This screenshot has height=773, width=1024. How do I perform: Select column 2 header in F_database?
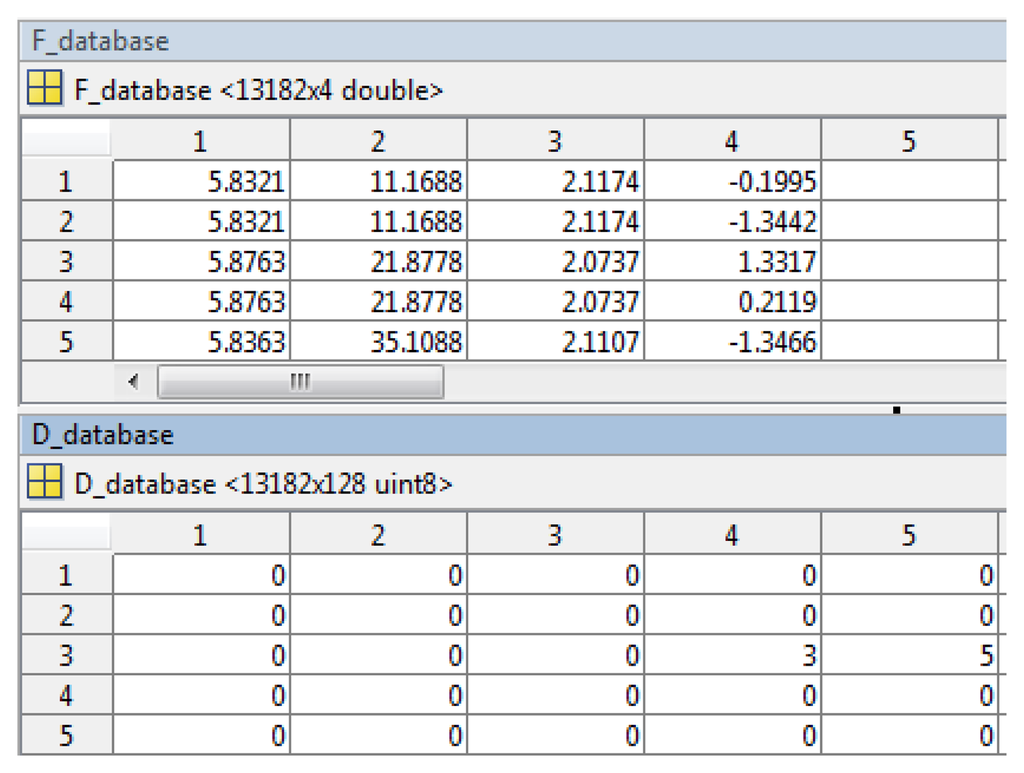pos(378,140)
